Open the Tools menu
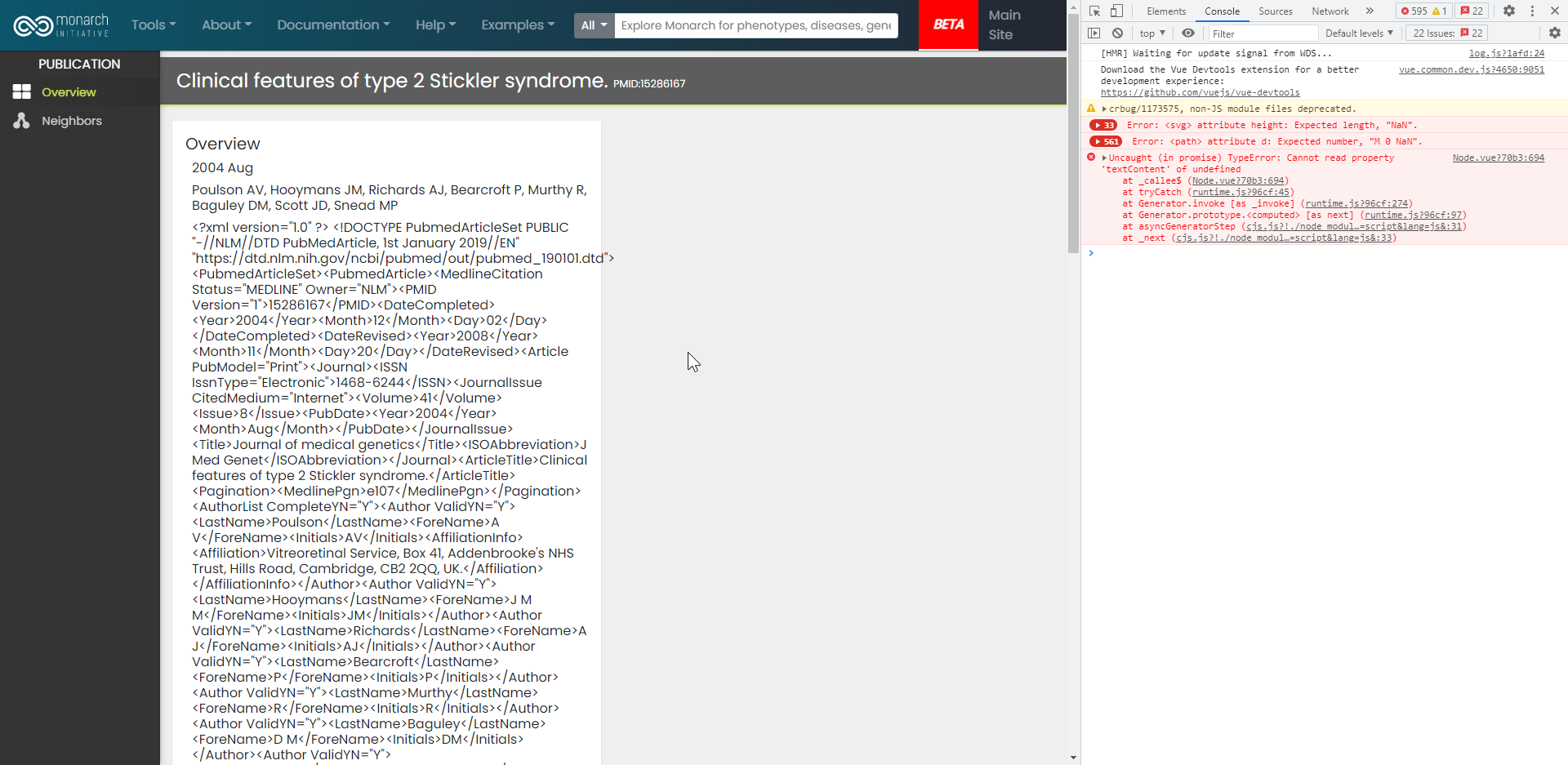The width and height of the screenshot is (1568, 765). [153, 24]
